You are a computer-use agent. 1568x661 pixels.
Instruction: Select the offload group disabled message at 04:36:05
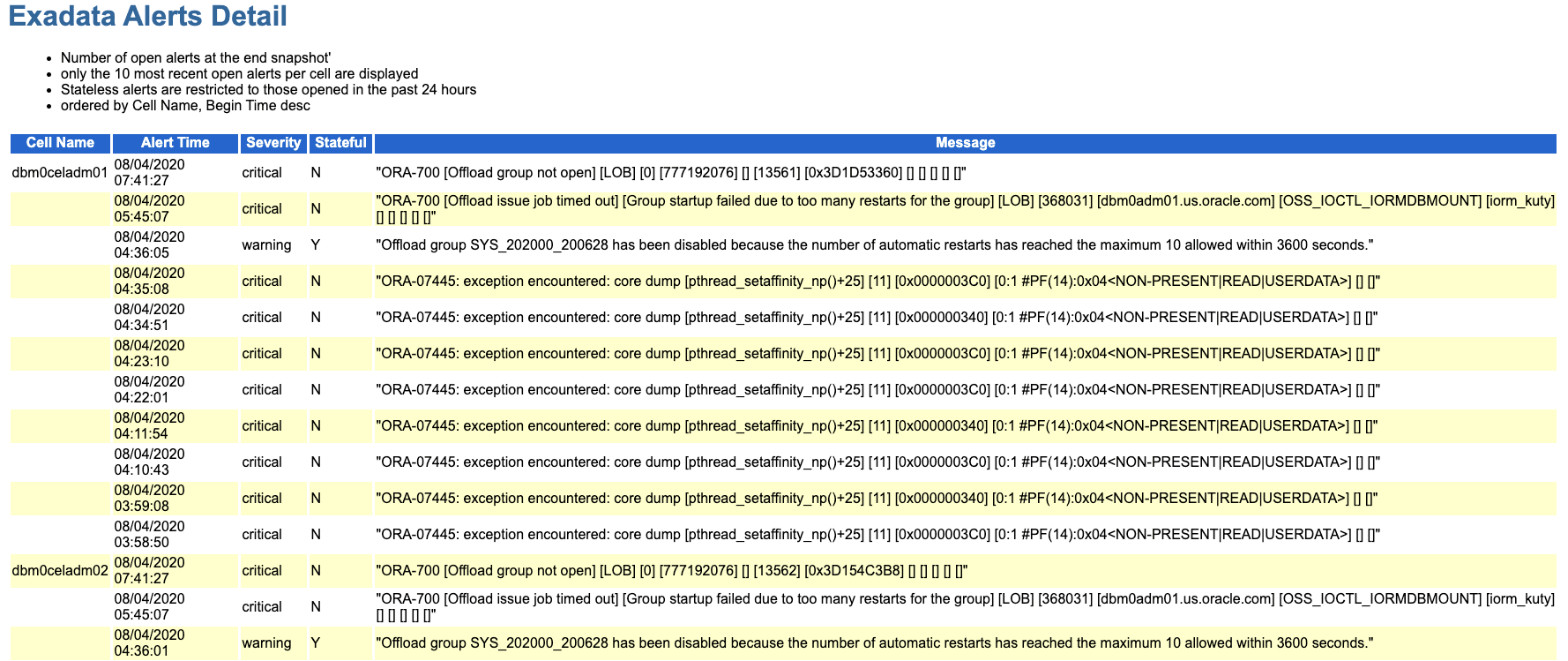875,245
